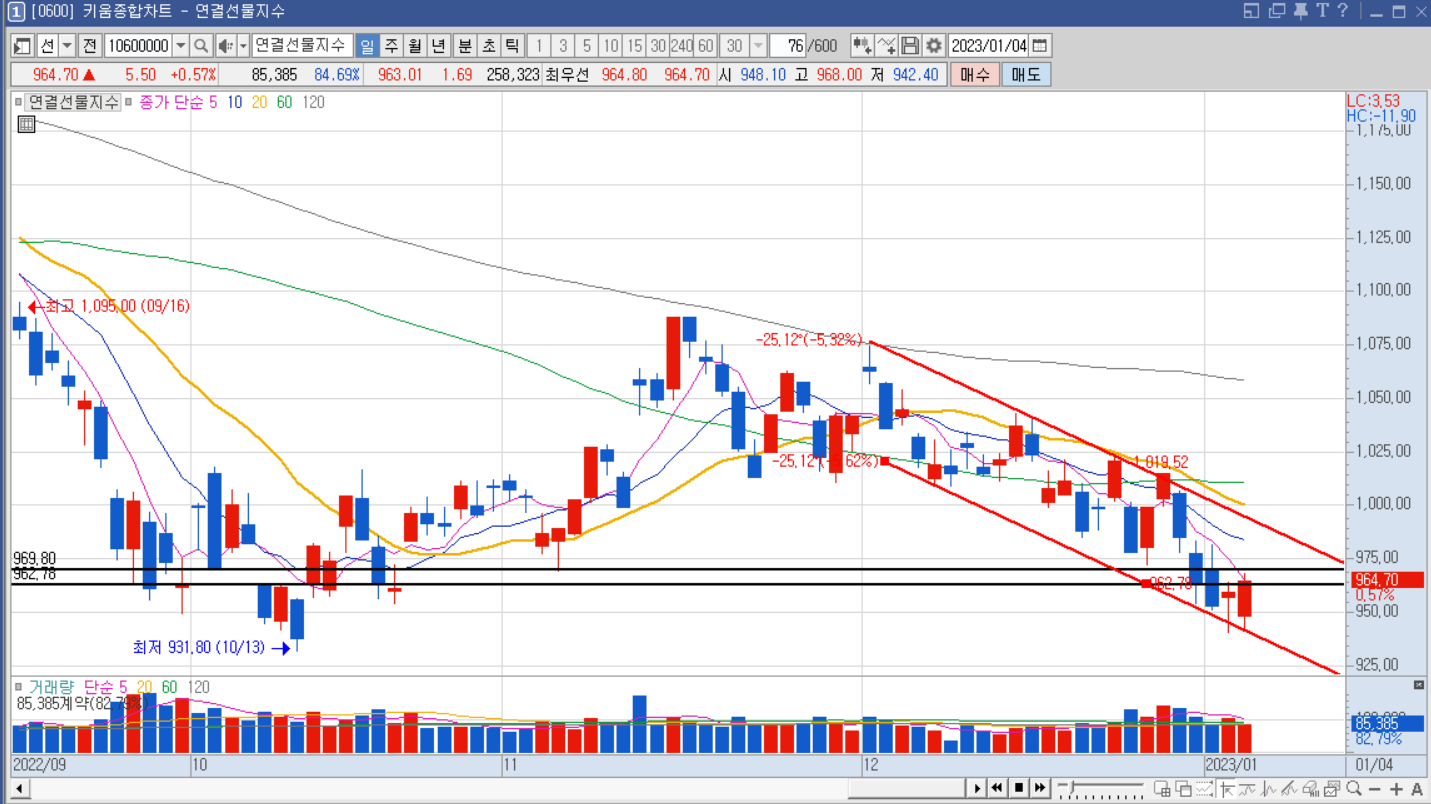Click the bar count field showing 76
Screen dimensions: 1431x804
click(788, 46)
